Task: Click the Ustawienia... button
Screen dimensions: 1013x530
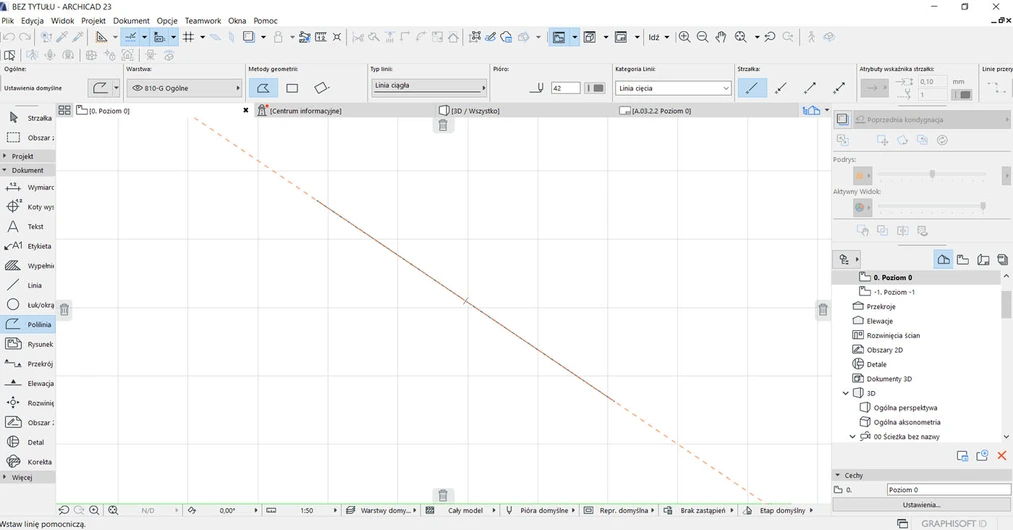Action: pos(922,504)
